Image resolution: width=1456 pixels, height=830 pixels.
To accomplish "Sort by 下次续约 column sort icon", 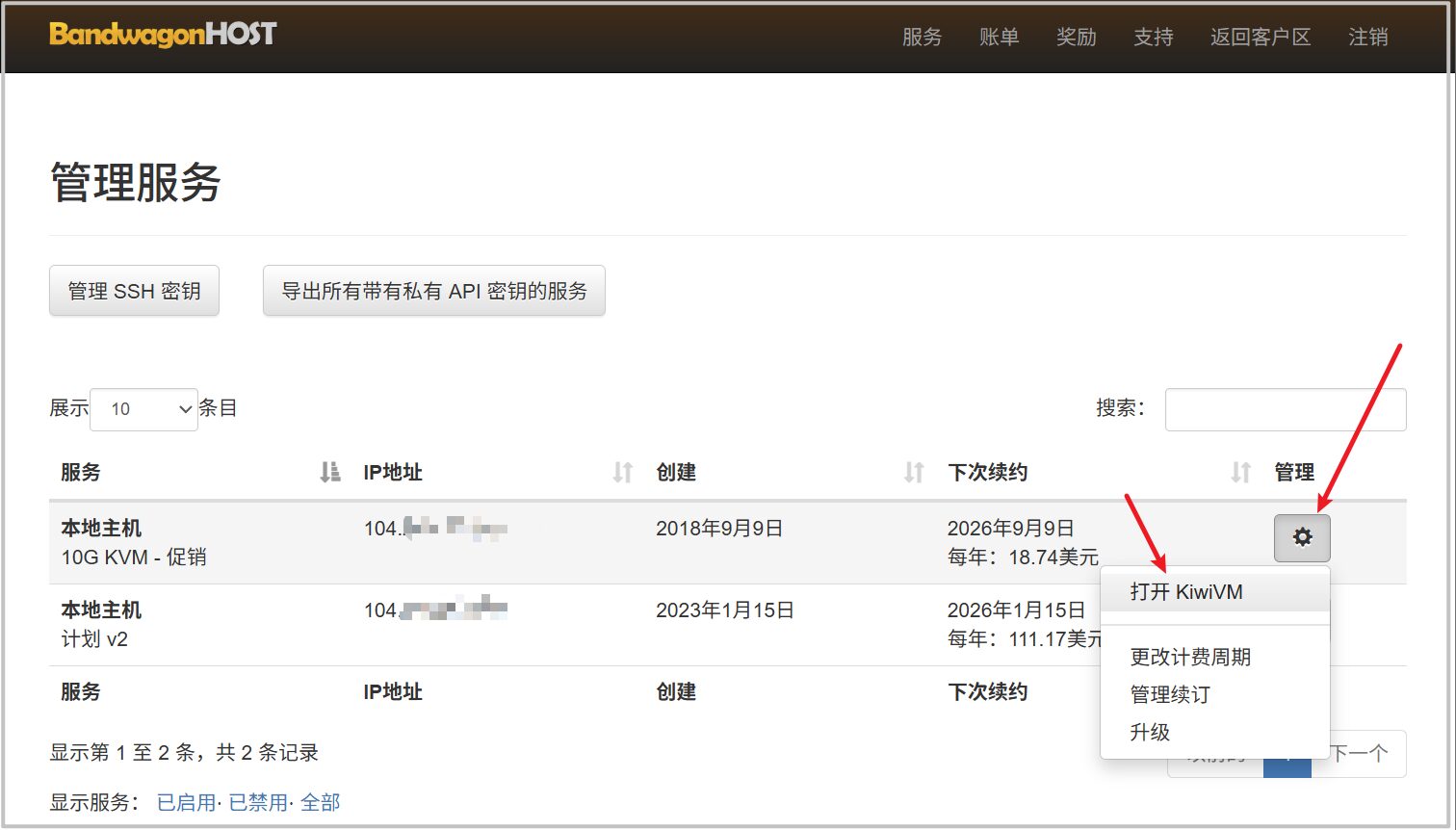I will tap(1240, 472).
